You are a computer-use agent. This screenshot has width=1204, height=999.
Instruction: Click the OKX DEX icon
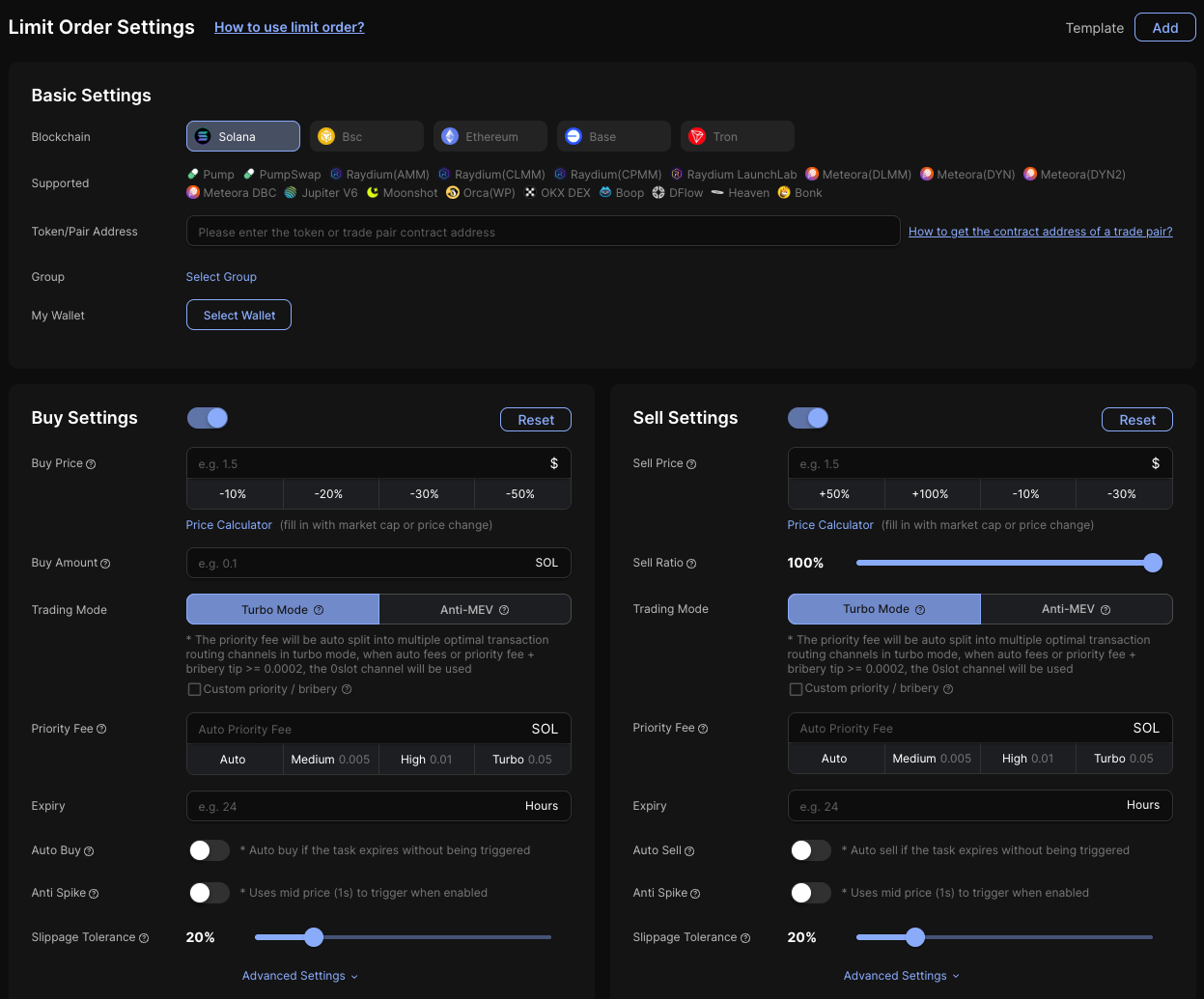tap(530, 193)
